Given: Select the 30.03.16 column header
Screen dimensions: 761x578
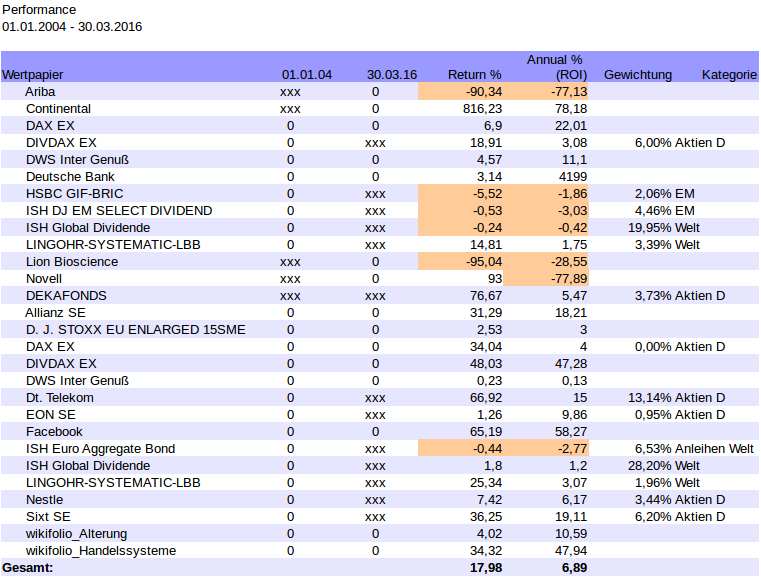Looking at the screenshot, I should tap(392, 75).
